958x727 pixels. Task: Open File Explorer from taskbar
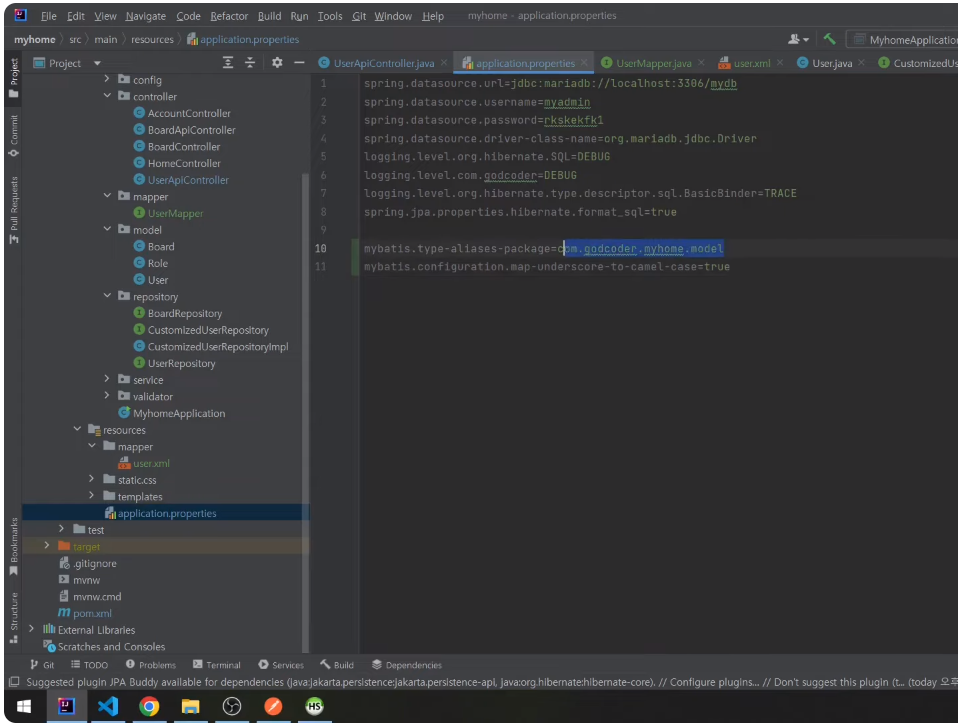pyautogui.click(x=191, y=707)
